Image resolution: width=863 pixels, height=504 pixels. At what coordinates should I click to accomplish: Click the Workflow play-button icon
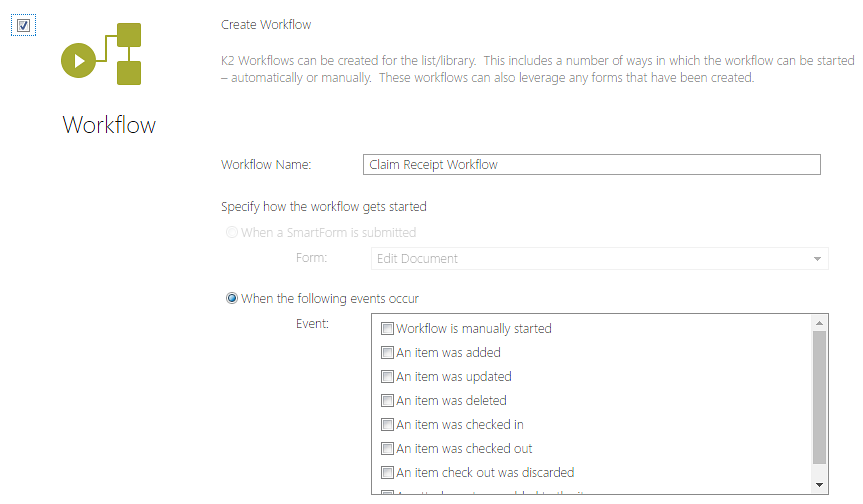[x=79, y=60]
